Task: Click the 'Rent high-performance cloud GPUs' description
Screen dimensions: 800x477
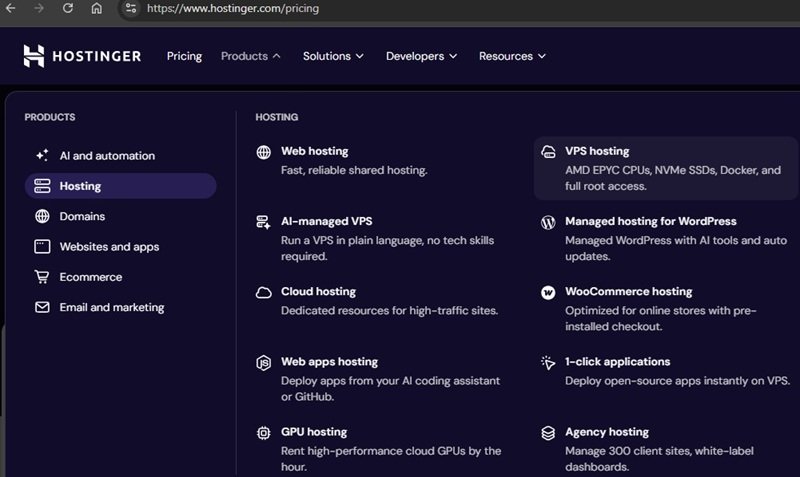Action: tap(391, 459)
